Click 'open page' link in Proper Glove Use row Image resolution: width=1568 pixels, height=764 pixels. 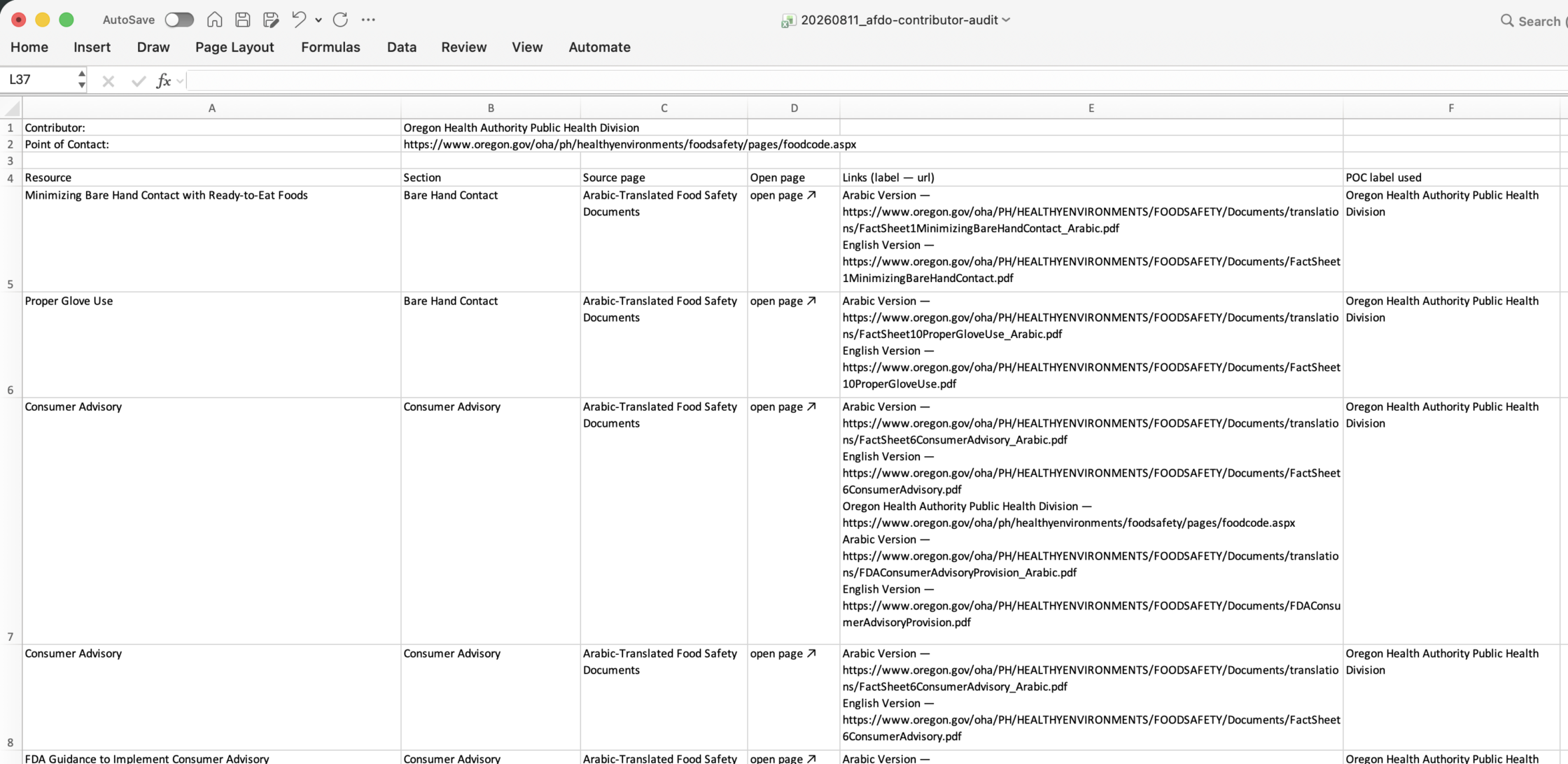coord(783,301)
